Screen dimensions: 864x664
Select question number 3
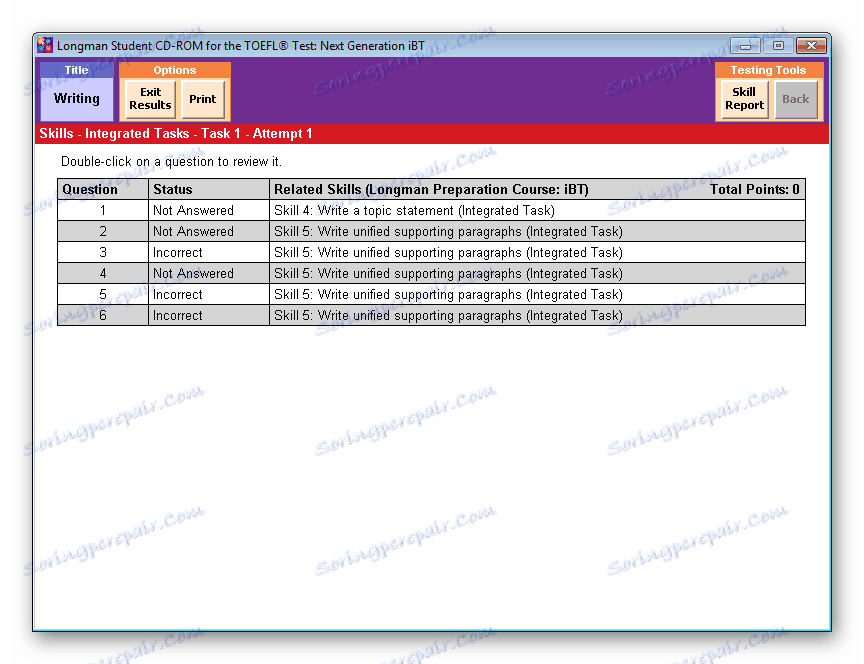coord(103,252)
